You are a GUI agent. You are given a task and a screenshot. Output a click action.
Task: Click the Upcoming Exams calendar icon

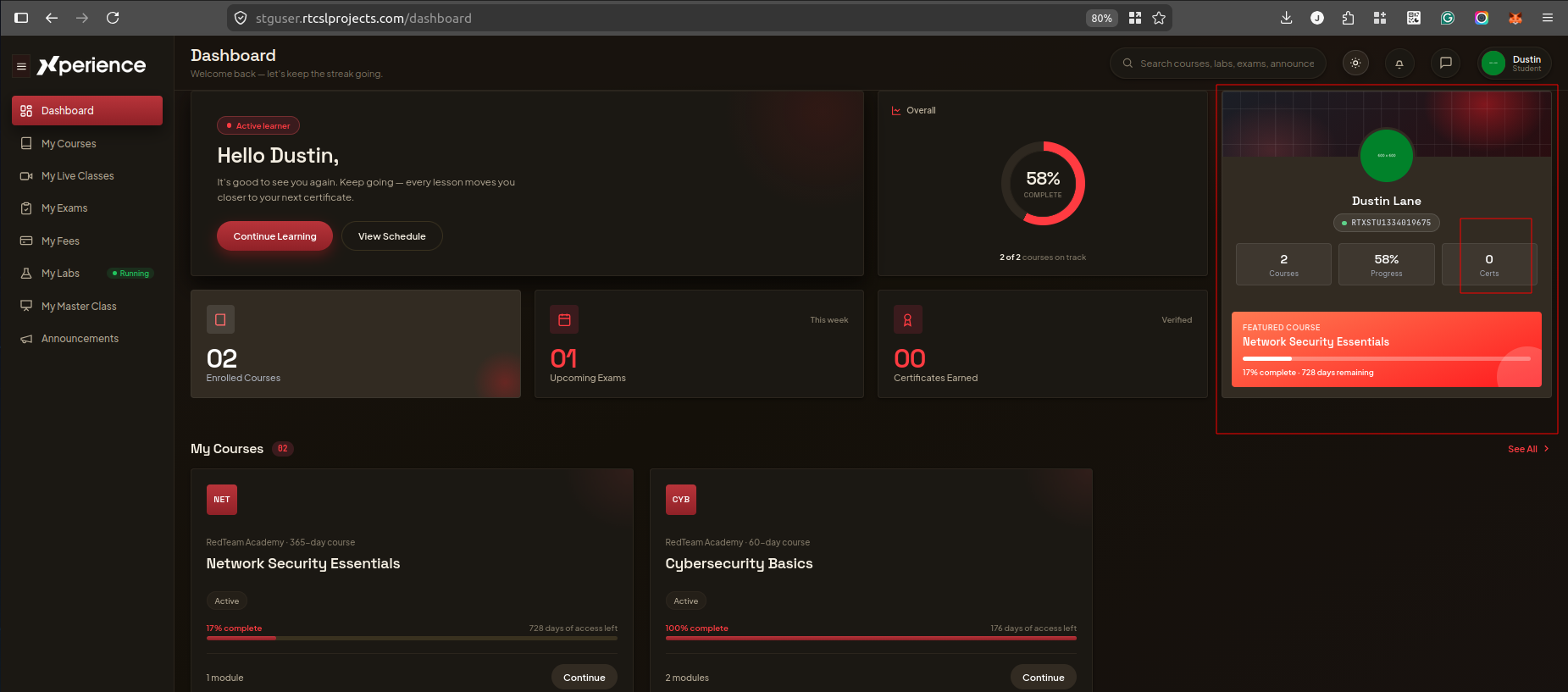coord(564,320)
